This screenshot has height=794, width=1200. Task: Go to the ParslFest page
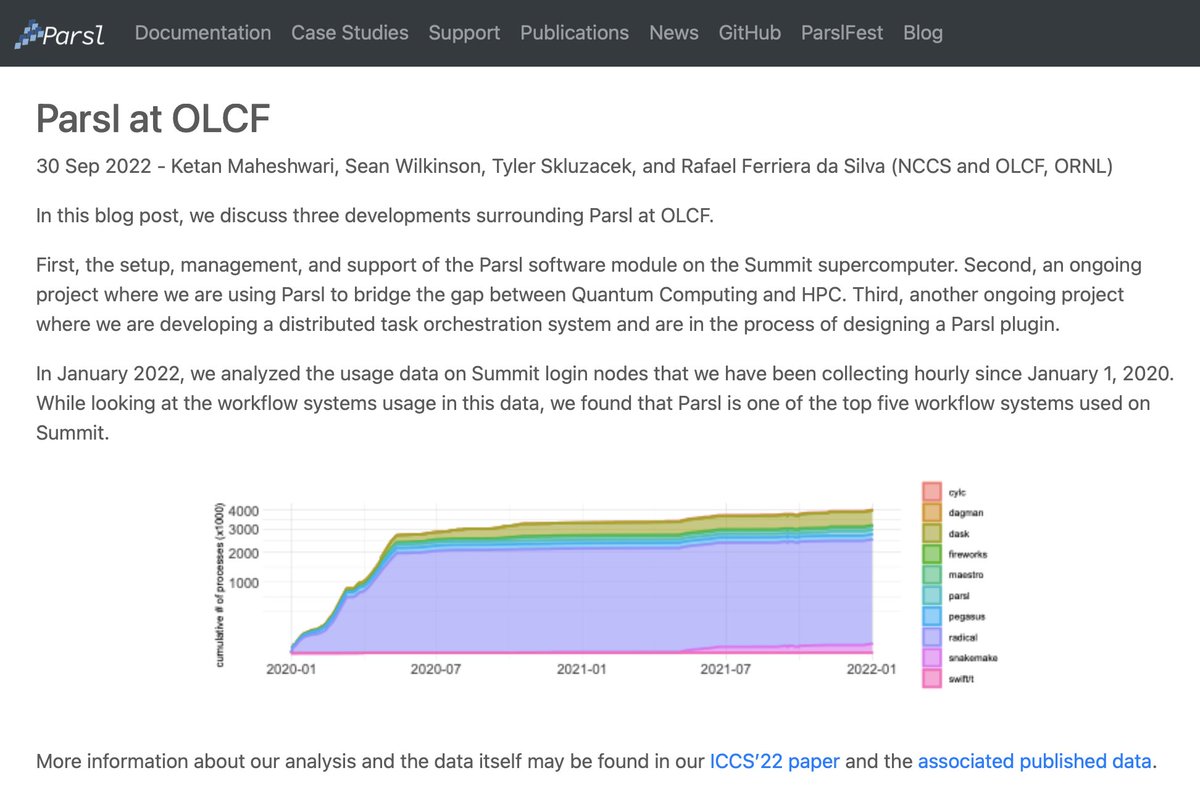pyautogui.click(x=842, y=33)
